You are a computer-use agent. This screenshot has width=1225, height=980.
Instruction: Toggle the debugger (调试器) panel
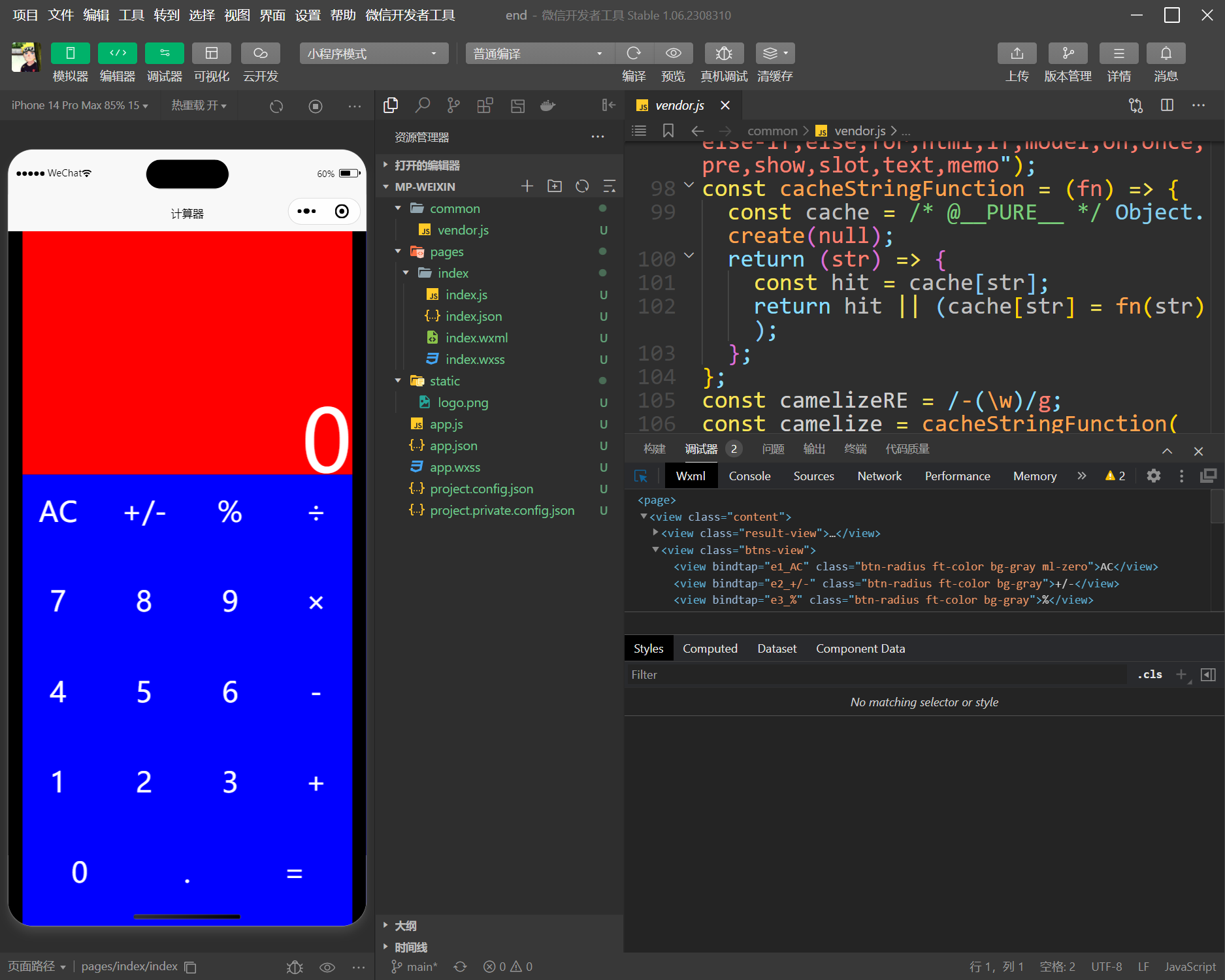[165, 54]
